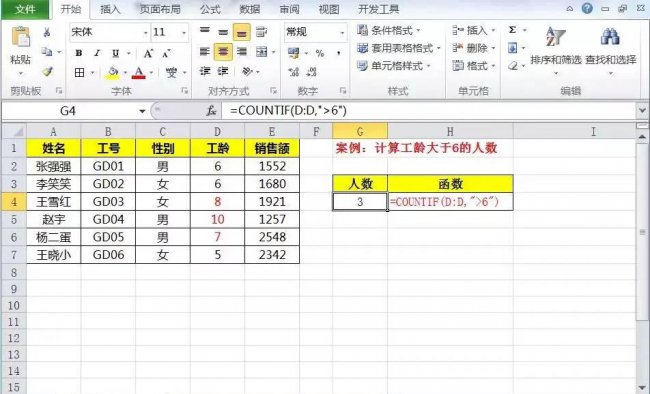Toggle Italic formatting
The width and height of the screenshot is (650, 394).
click(x=97, y=53)
